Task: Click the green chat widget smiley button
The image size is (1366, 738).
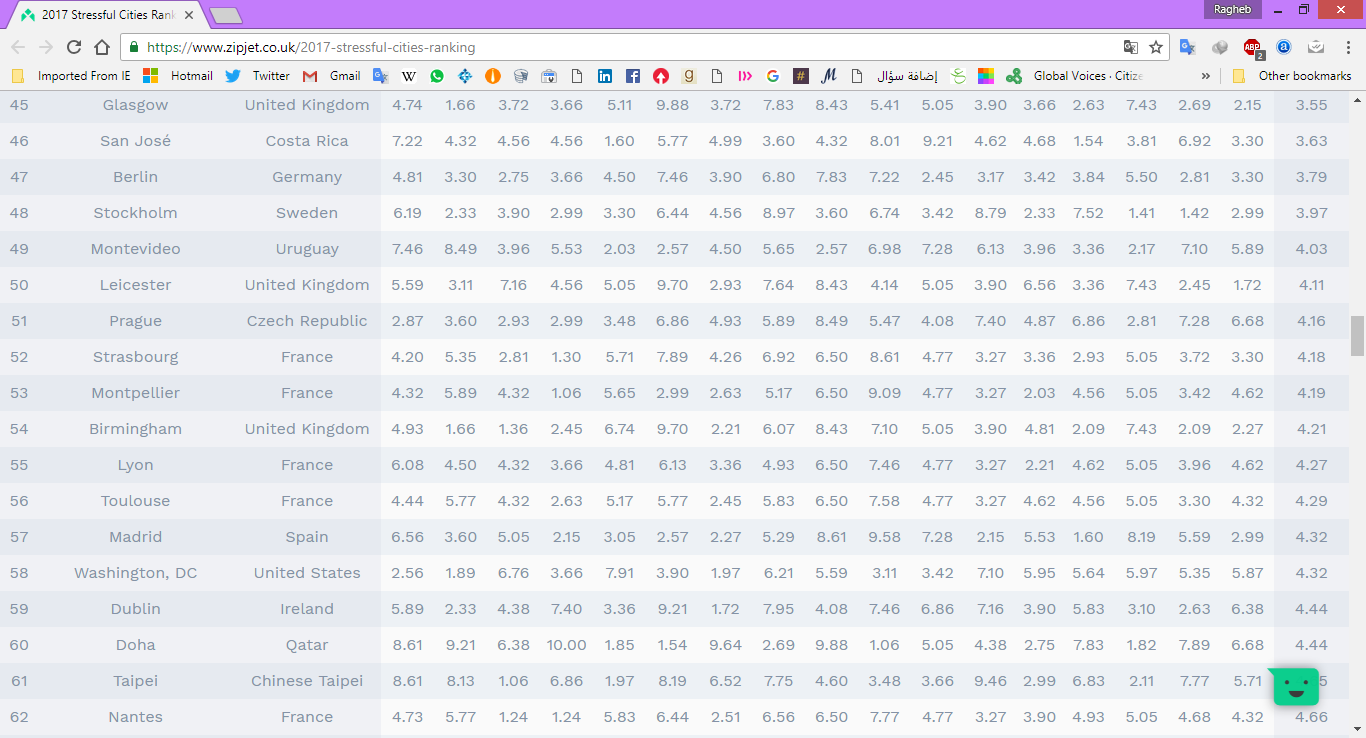Action: (1296, 687)
